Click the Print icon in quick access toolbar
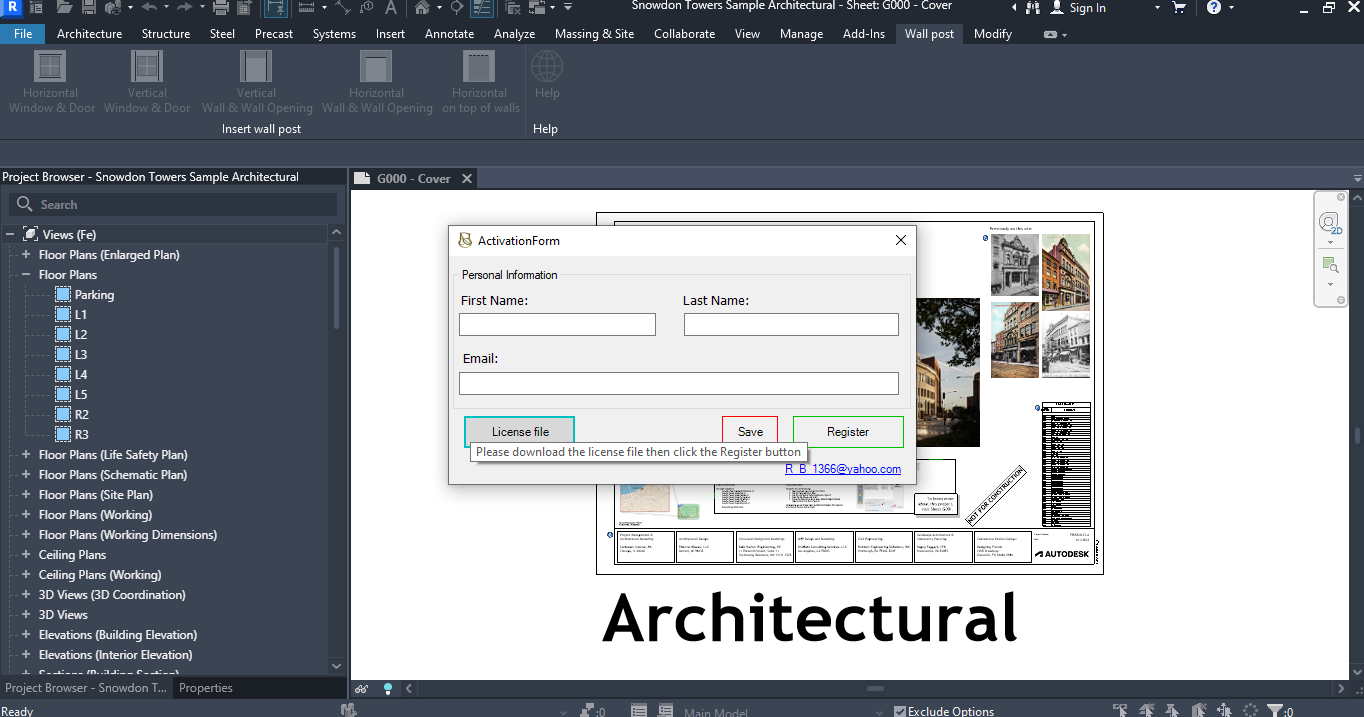Image resolution: width=1364 pixels, height=717 pixels. click(x=221, y=8)
